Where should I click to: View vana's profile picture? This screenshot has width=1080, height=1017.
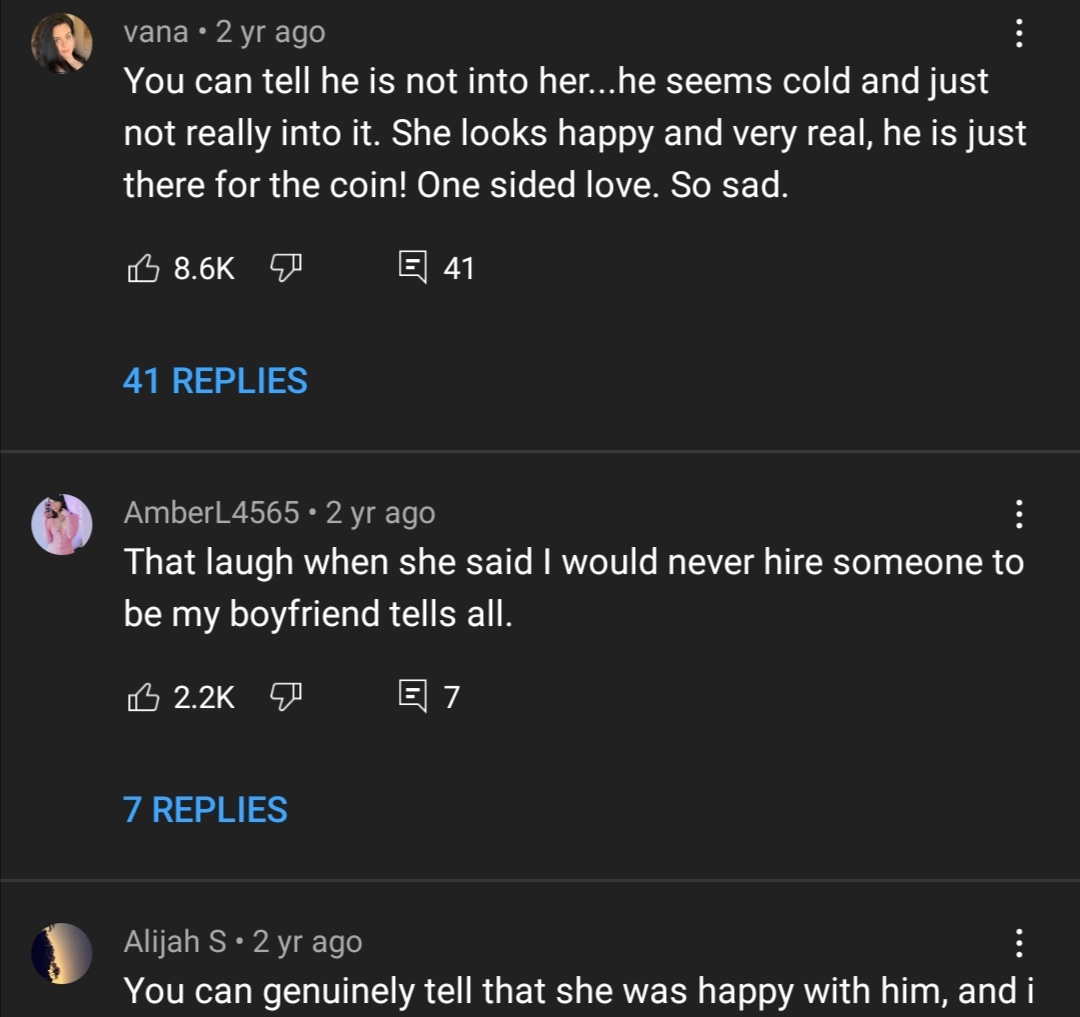pyautogui.click(x=62, y=44)
